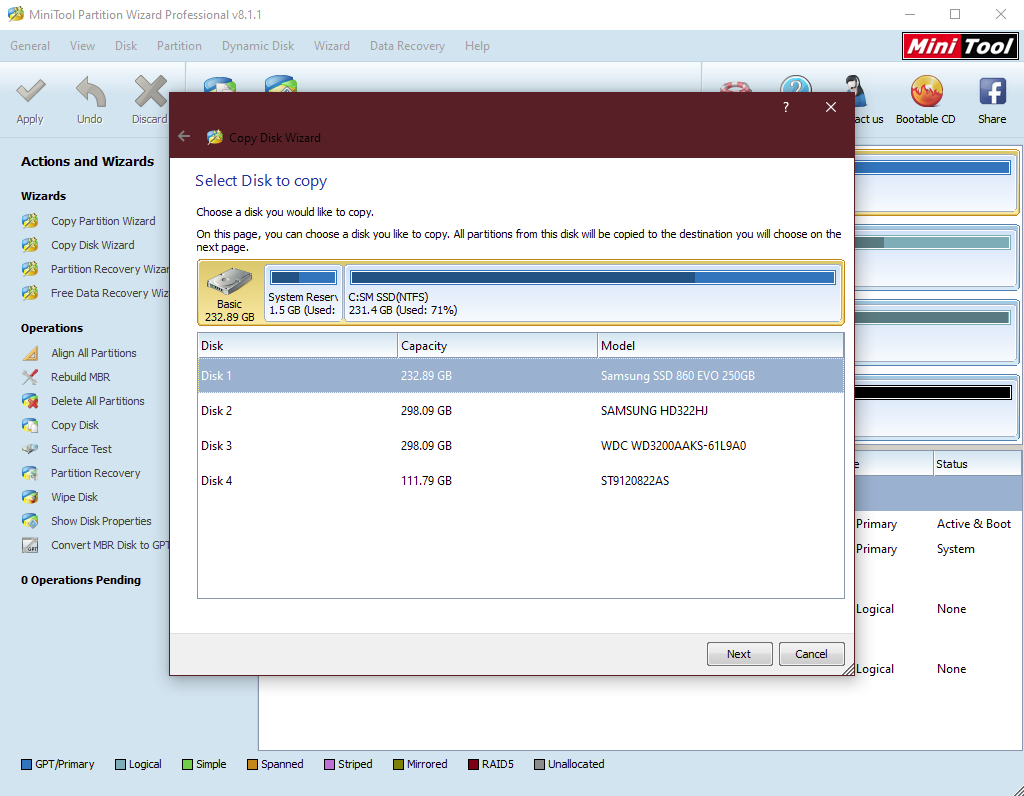This screenshot has width=1024, height=796.
Task: Click the Active & Boot status cell
Action: coord(974,524)
